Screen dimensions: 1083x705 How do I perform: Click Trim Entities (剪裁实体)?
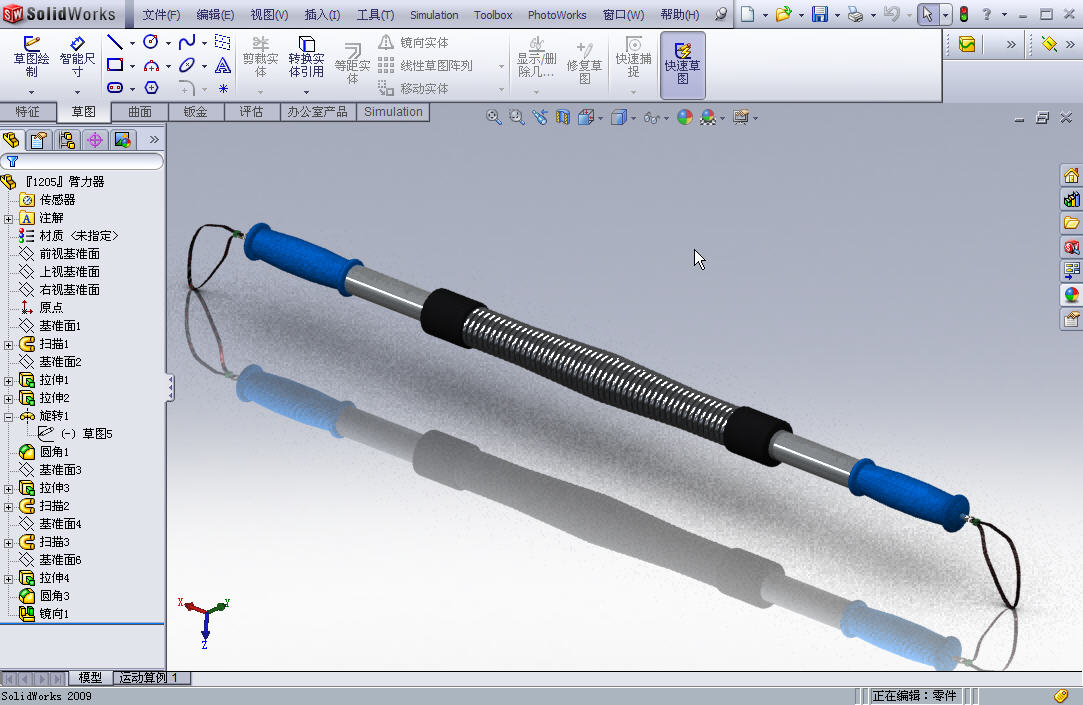coord(260,59)
